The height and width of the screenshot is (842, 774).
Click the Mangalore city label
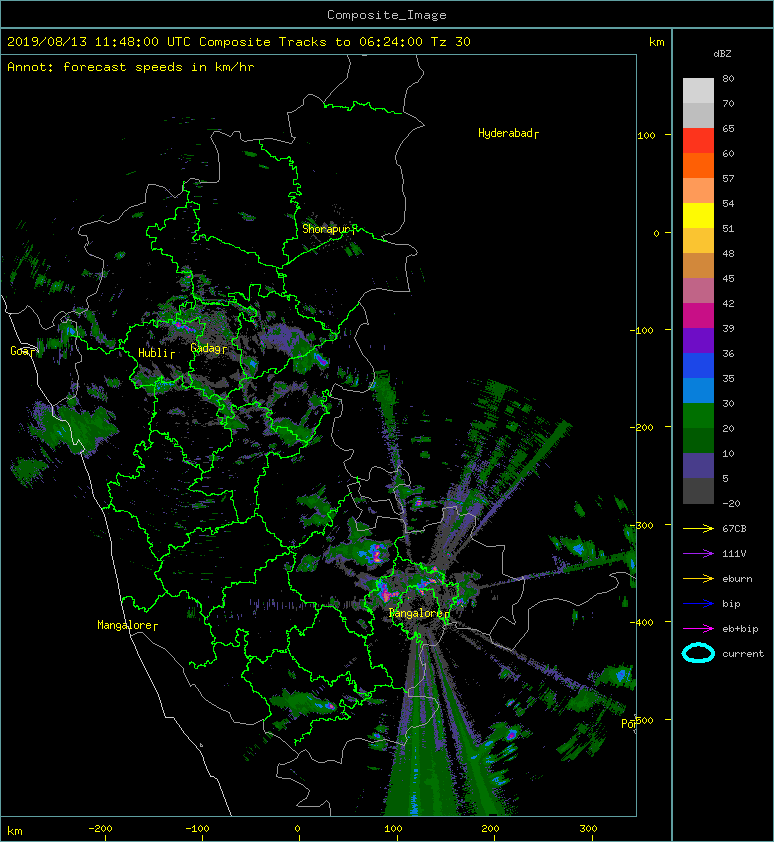click(125, 625)
